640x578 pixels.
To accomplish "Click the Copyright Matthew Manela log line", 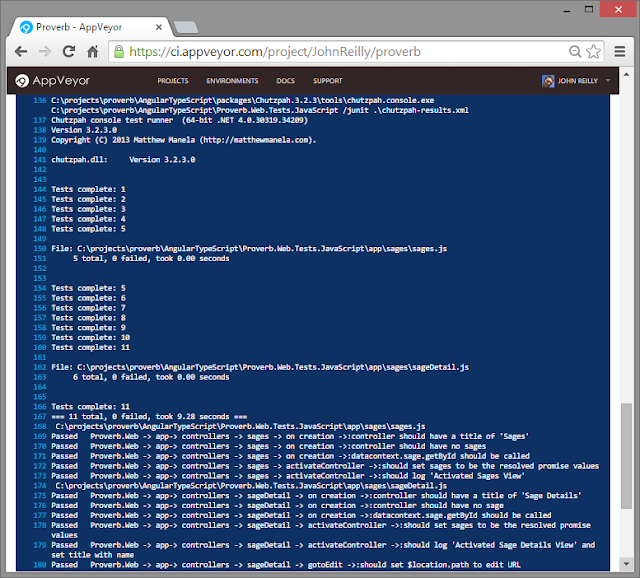I will tap(184, 140).
